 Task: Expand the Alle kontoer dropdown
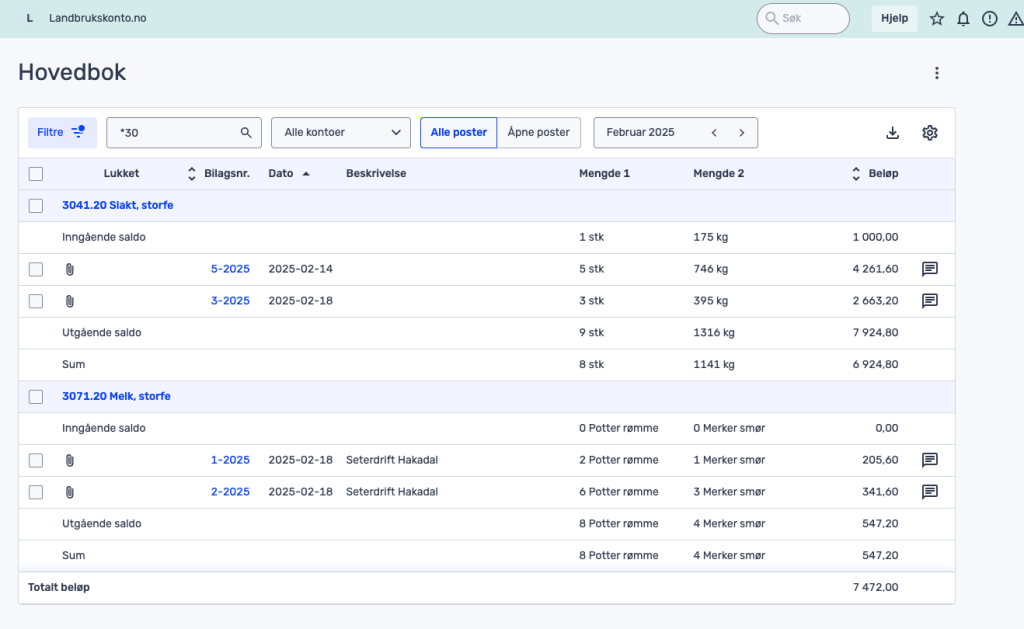(x=341, y=133)
